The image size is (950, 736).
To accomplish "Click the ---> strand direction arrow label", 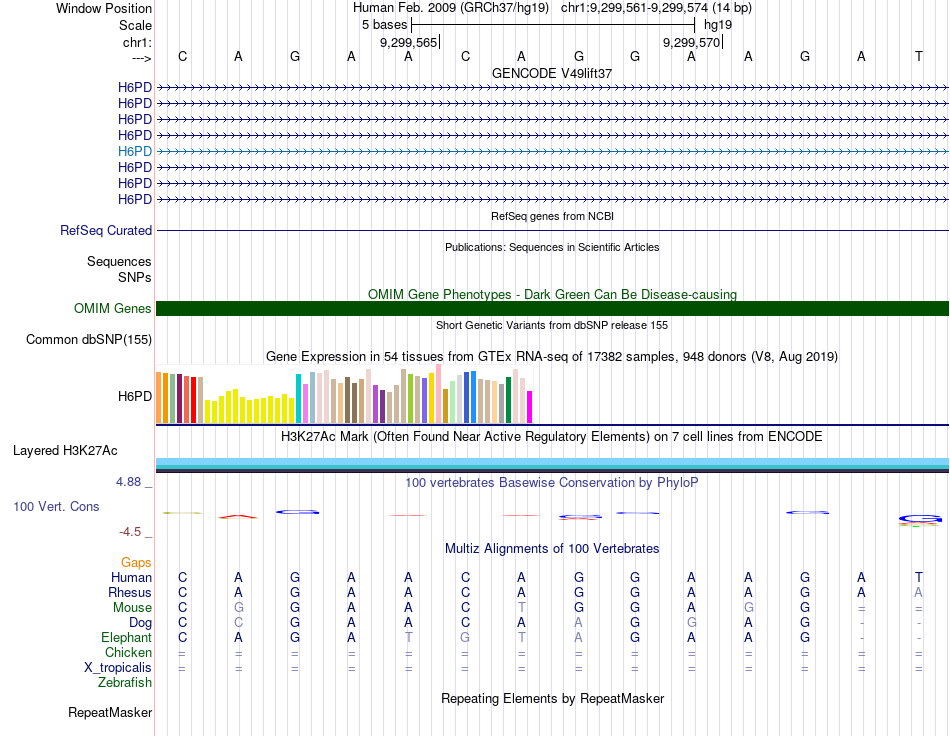I will tap(142, 59).
